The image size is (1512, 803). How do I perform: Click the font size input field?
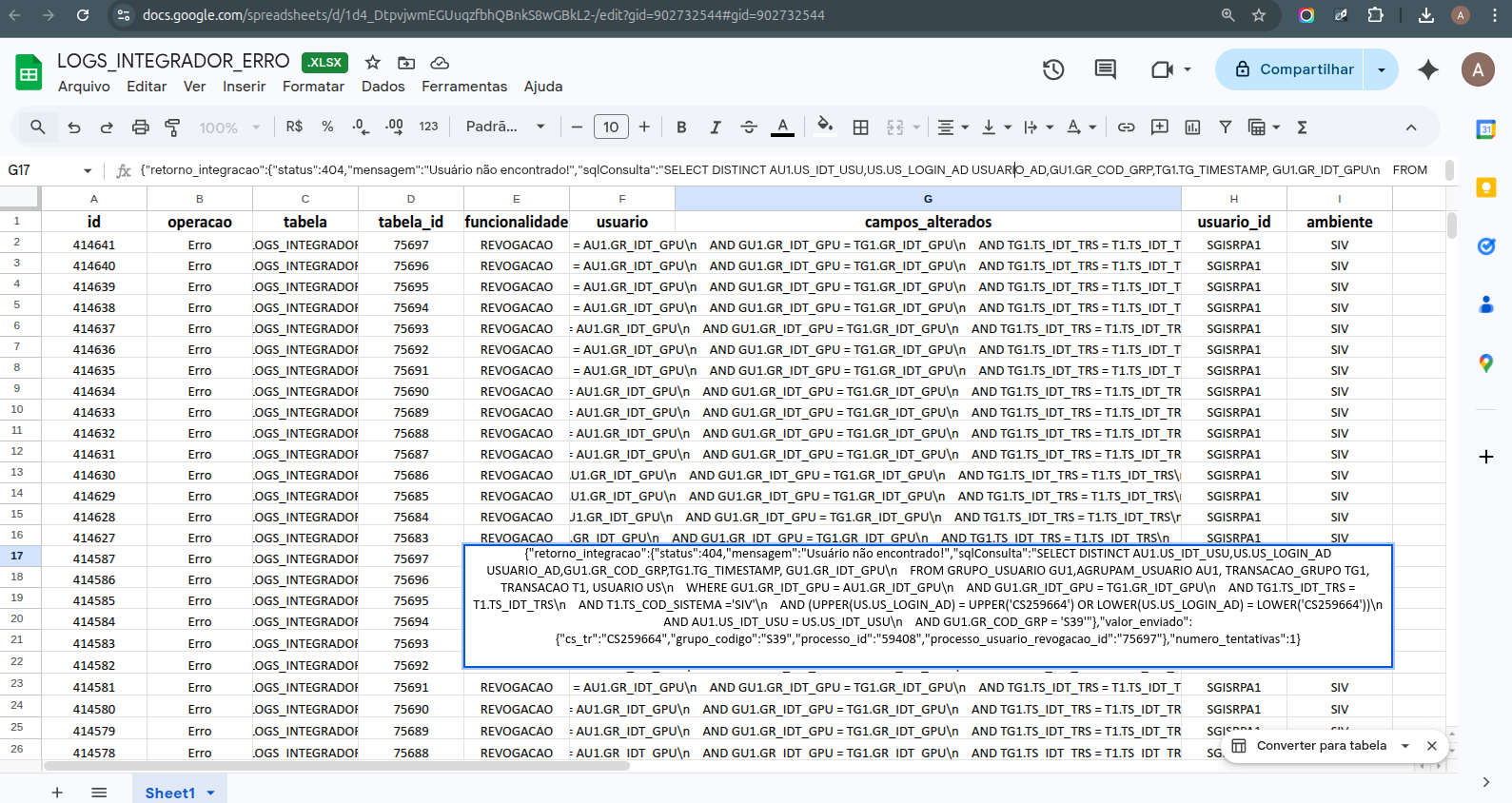(x=611, y=127)
